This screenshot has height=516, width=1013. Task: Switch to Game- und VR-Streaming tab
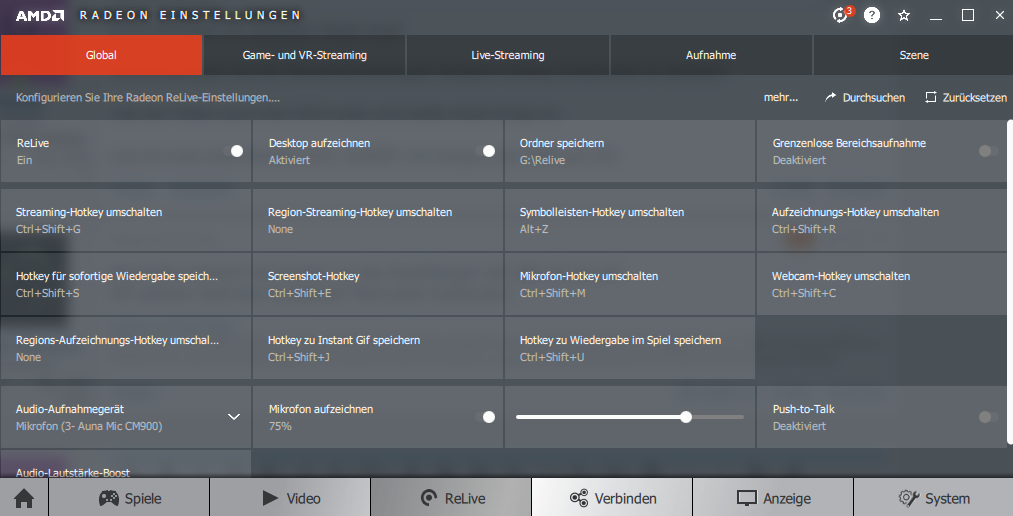pos(304,55)
